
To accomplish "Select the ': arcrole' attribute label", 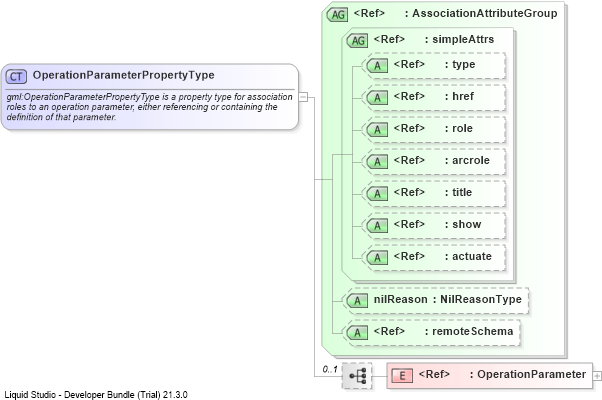I will [x=467, y=160].
